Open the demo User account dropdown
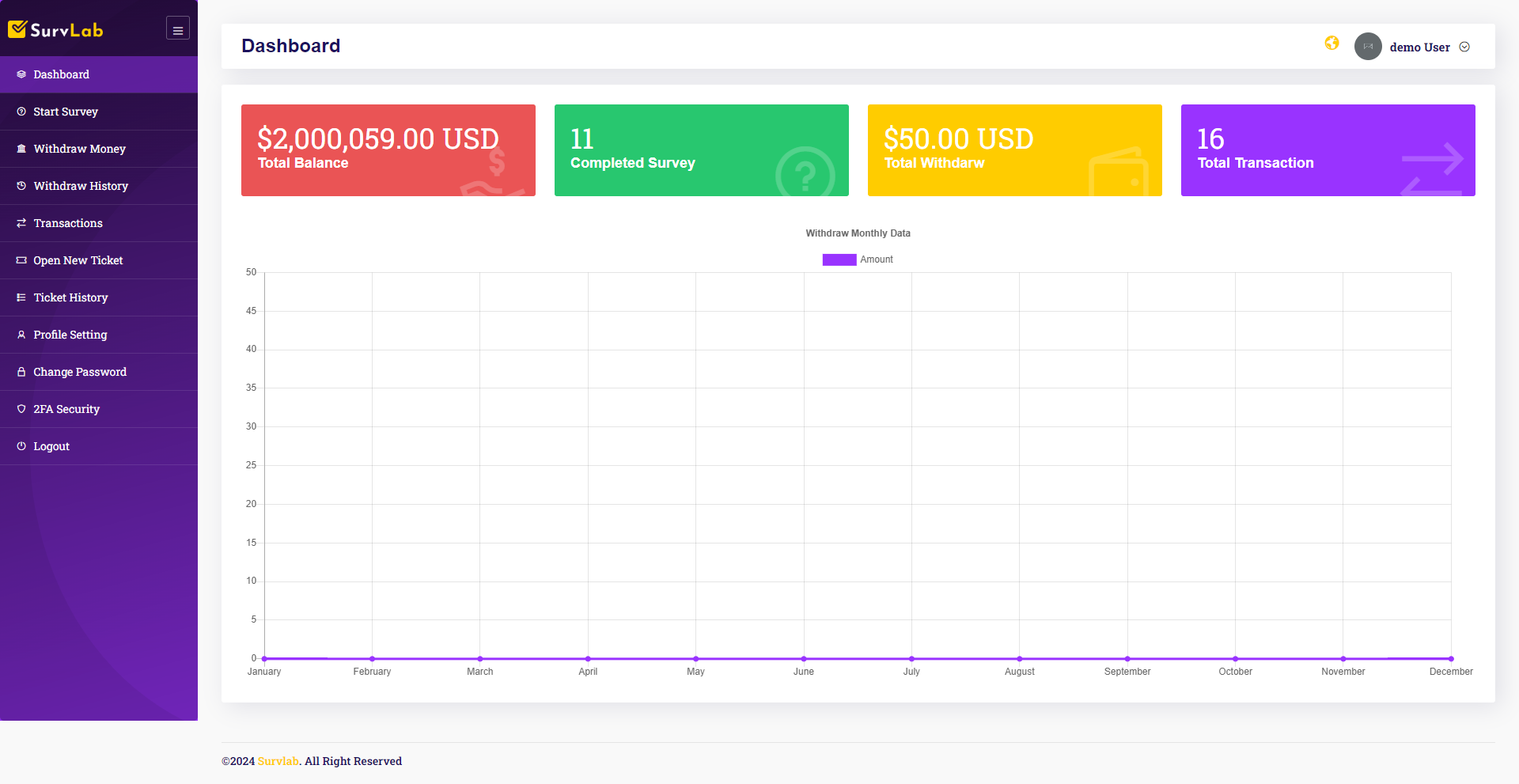 (x=1464, y=47)
